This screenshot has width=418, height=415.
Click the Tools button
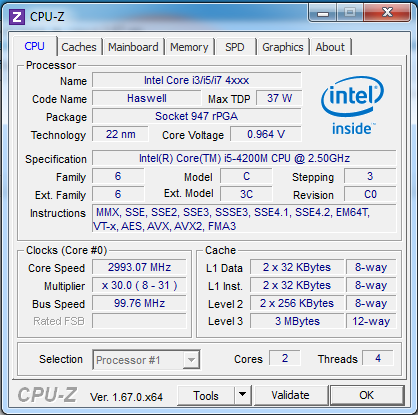206,396
